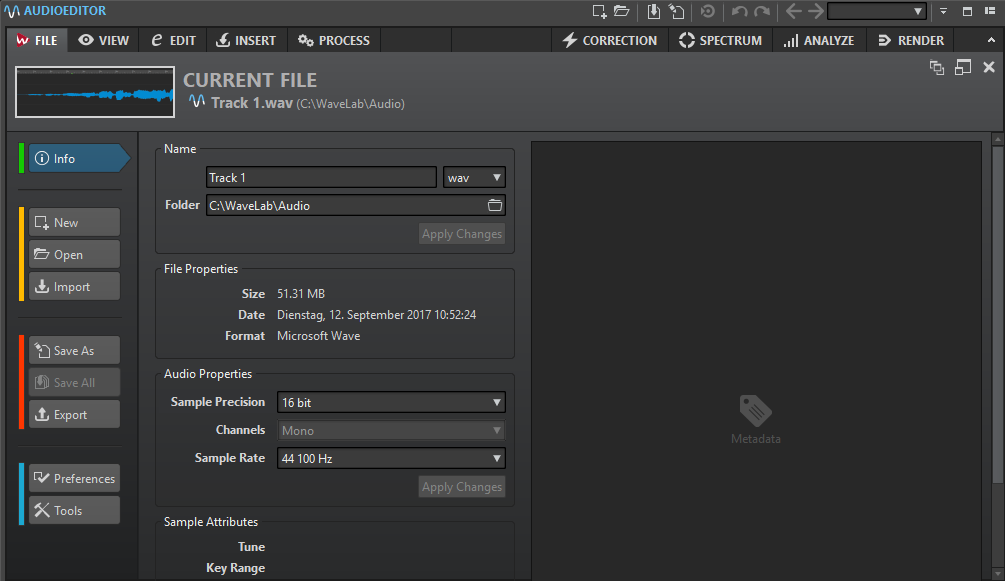Open the ANALYZE tab
This screenshot has height=581, width=1005.
[x=819, y=40]
